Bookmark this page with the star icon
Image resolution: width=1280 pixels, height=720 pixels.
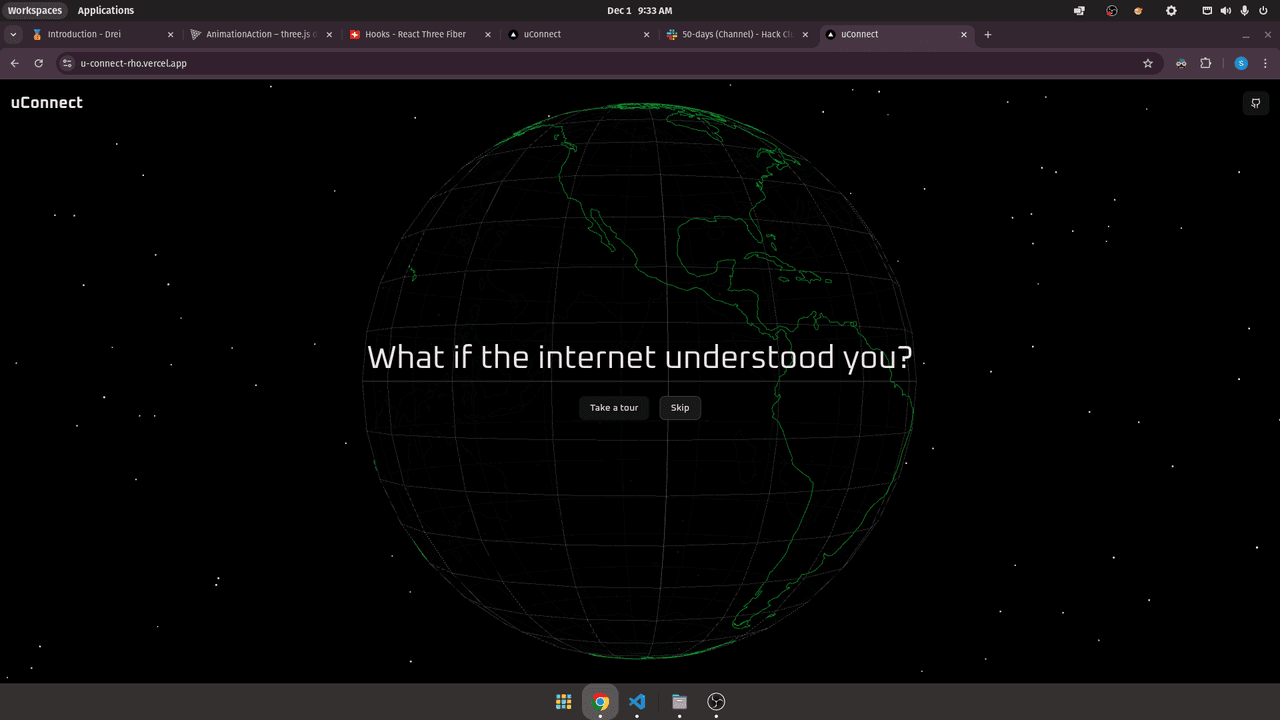coord(1148,63)
